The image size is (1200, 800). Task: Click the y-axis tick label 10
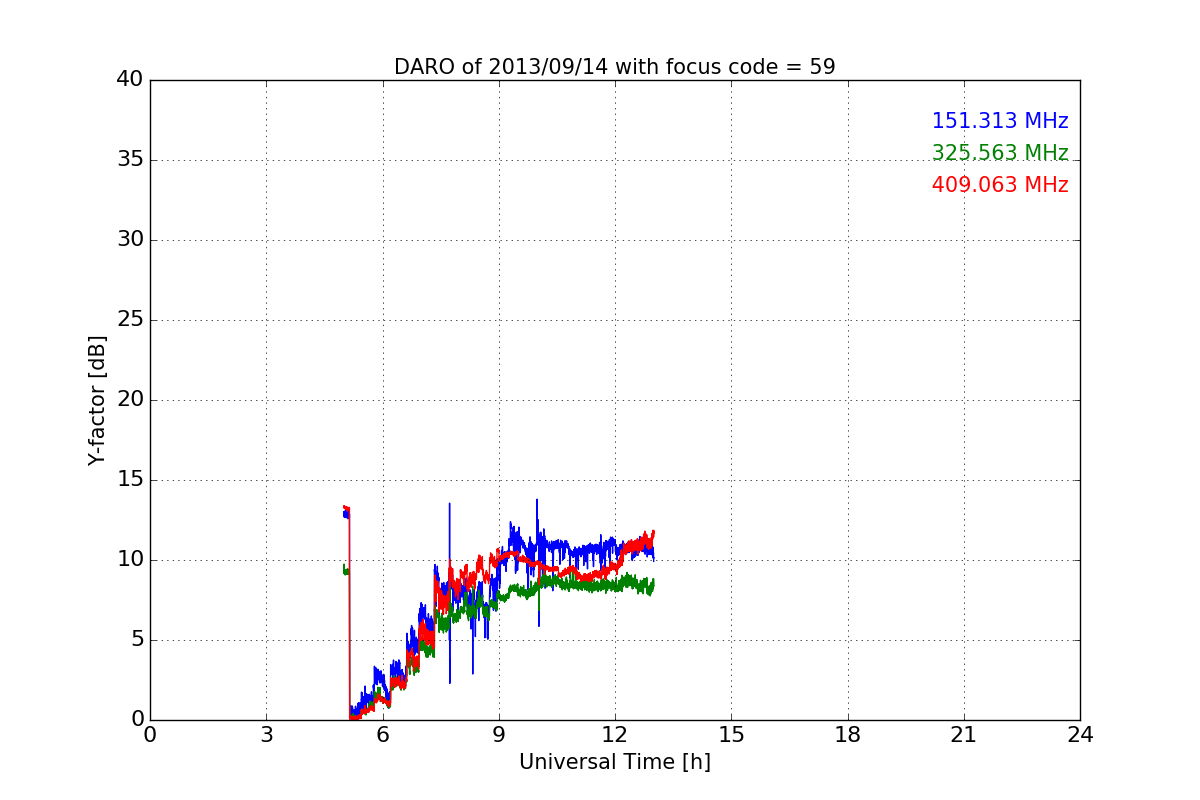coord(130,560)
